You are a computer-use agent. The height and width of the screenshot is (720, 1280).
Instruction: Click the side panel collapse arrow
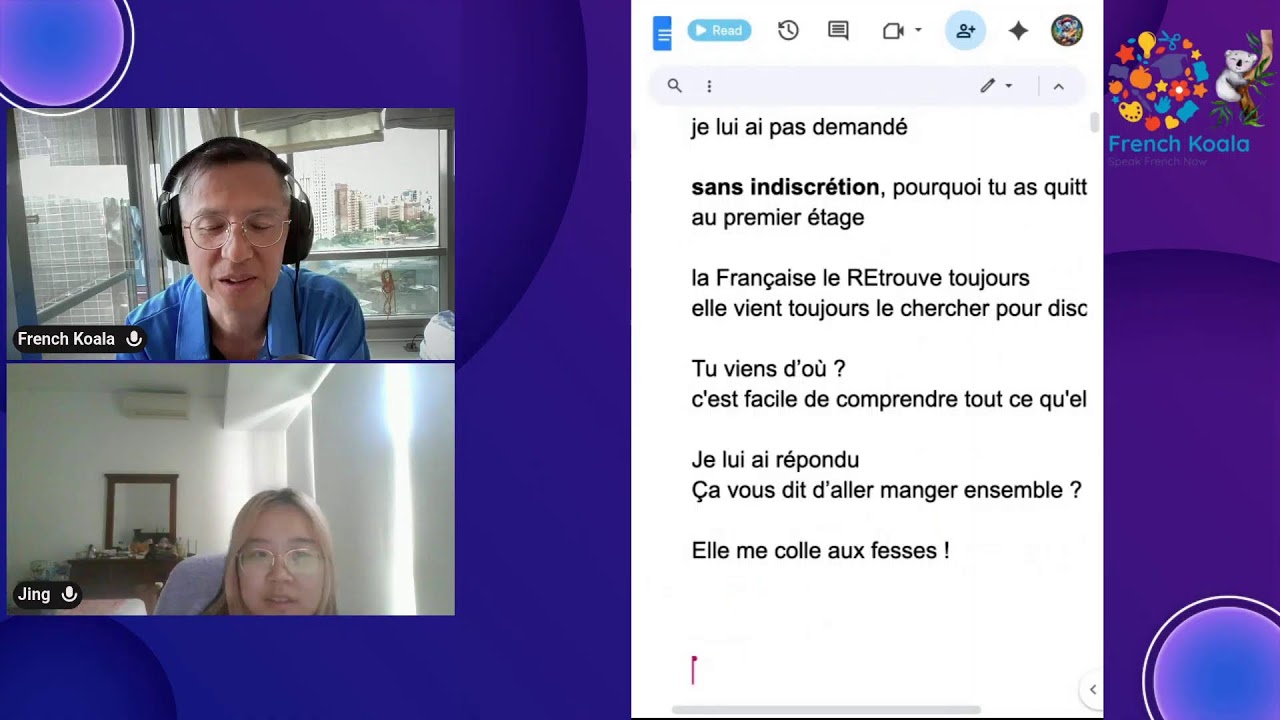1092,689
